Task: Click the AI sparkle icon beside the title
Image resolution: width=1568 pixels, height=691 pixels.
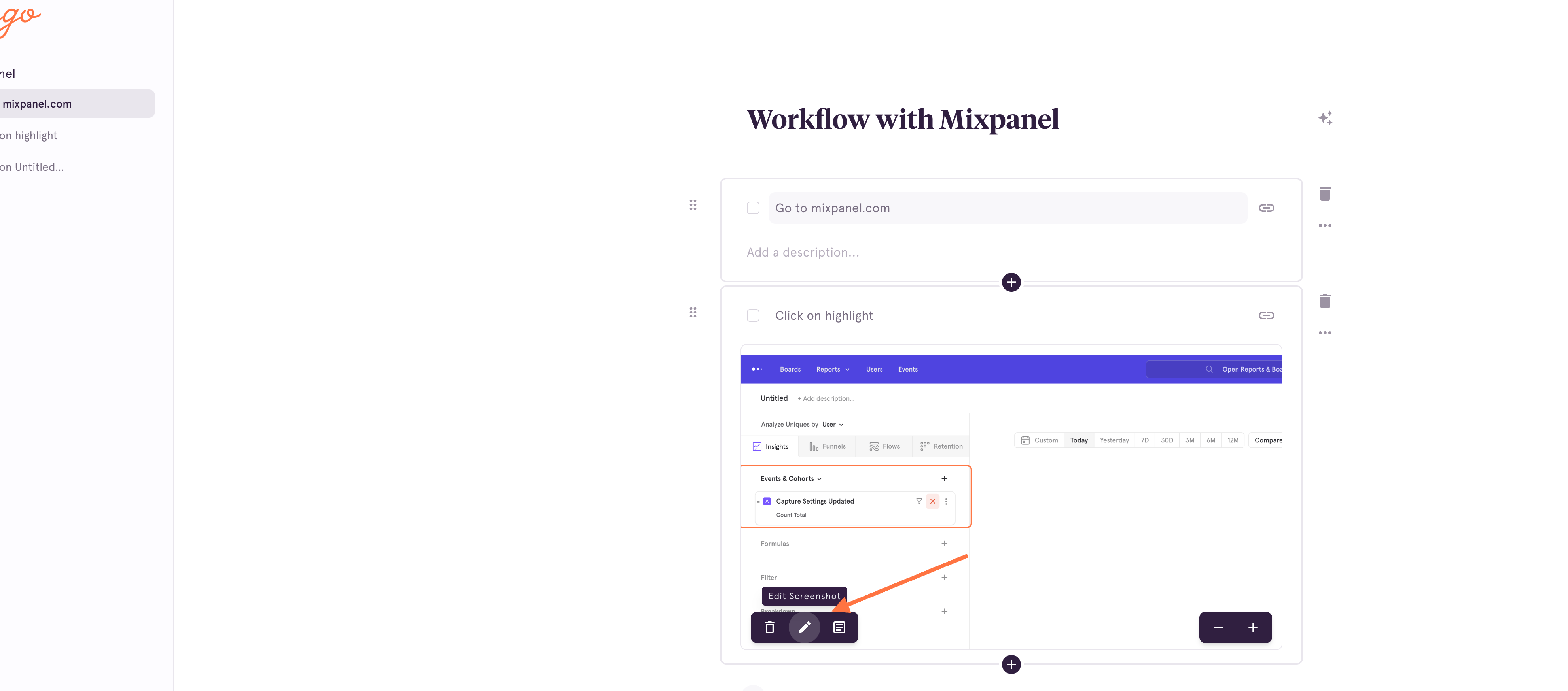Action: pyautogui.click(x=1325, y=118)
